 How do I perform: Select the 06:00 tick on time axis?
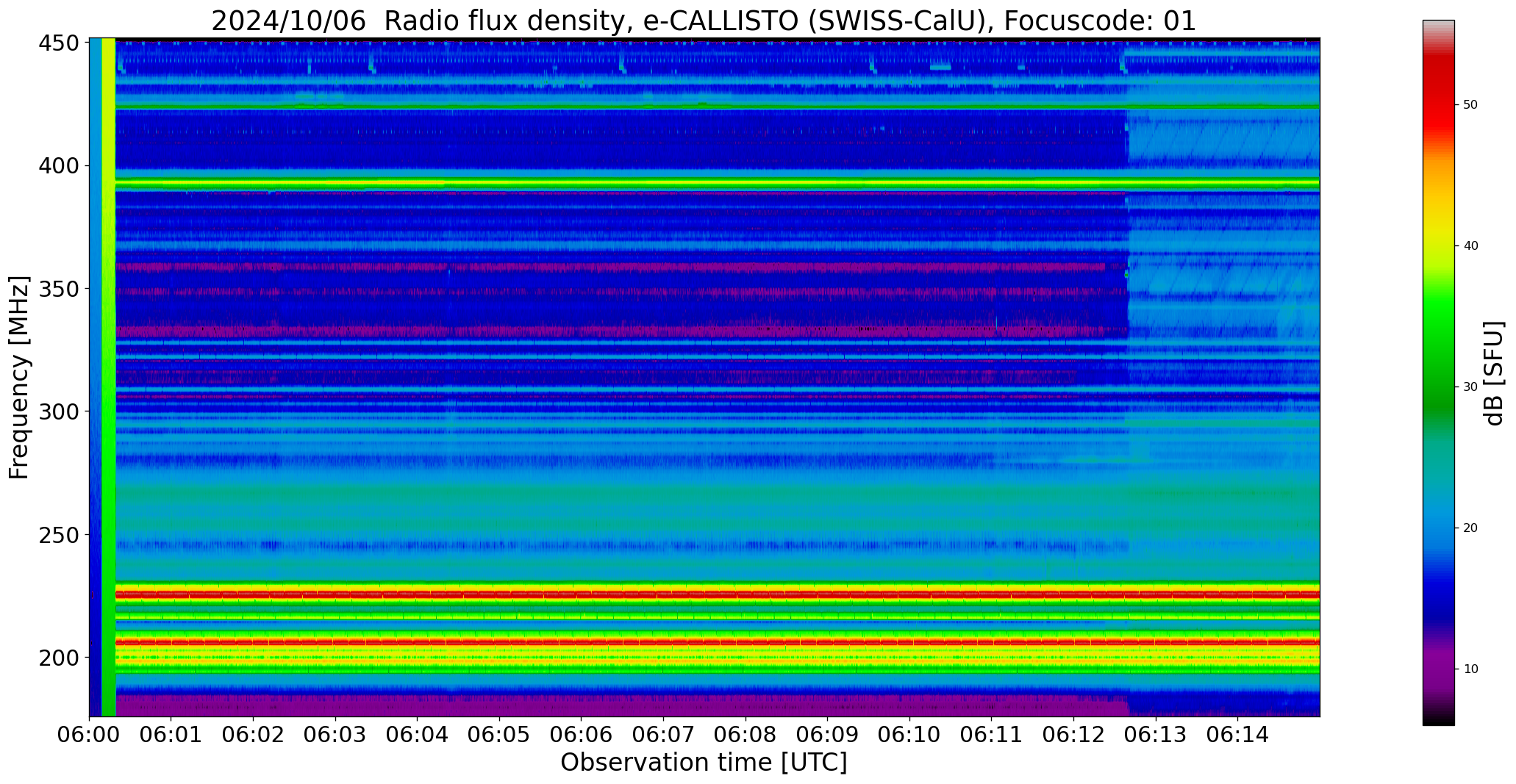tap(89, 735)
